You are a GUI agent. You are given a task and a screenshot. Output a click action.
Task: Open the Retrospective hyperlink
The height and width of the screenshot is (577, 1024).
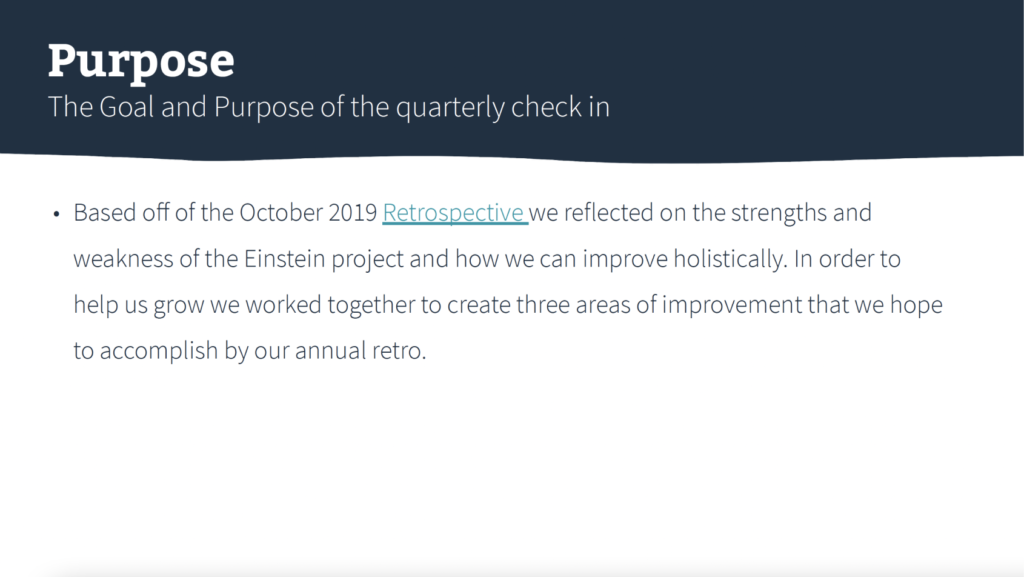(x=453, y=213)
